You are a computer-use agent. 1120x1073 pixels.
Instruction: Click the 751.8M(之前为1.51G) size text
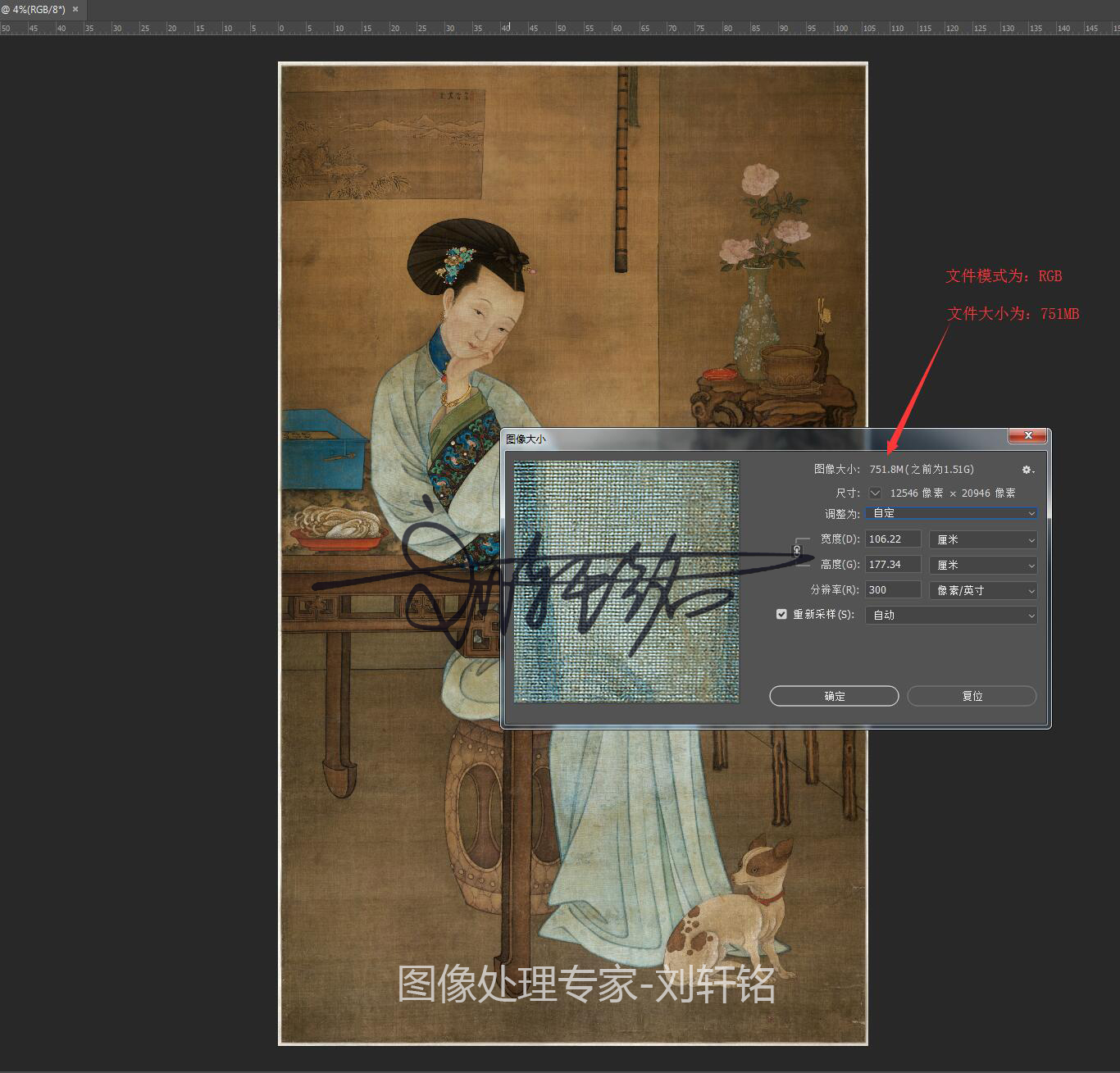point(922,470)
